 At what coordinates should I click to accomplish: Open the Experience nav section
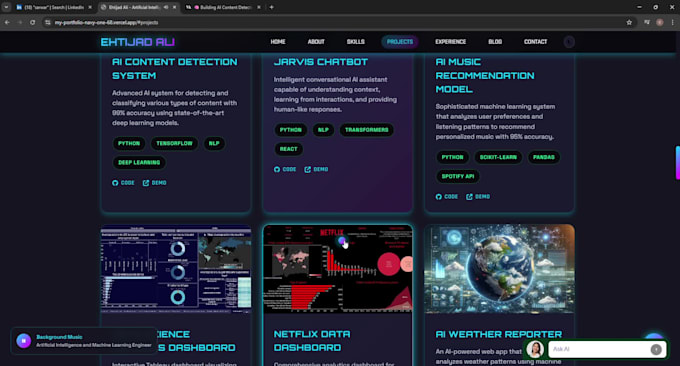pos(451,42)
